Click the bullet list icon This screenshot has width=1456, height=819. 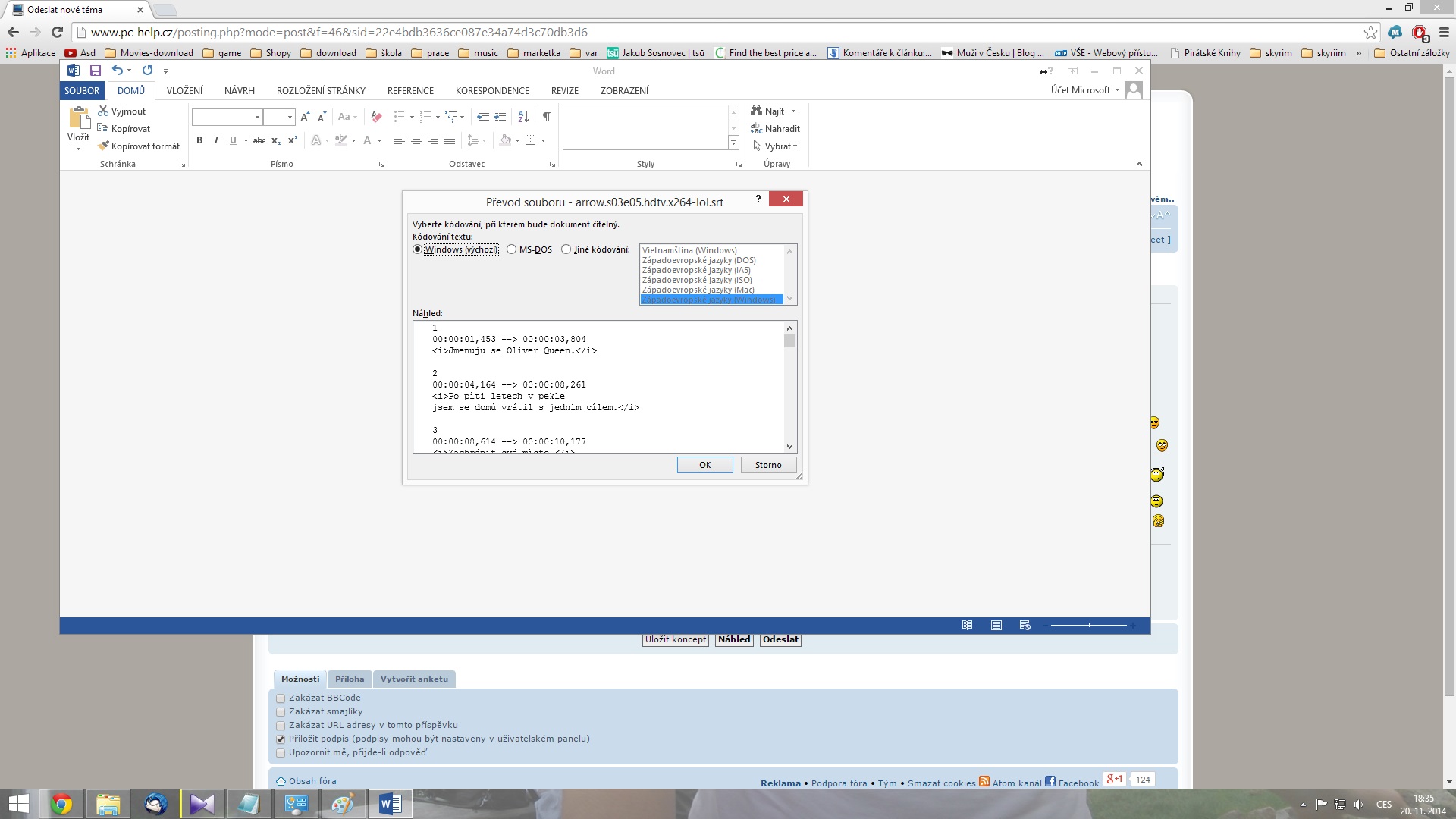[400, 117]
